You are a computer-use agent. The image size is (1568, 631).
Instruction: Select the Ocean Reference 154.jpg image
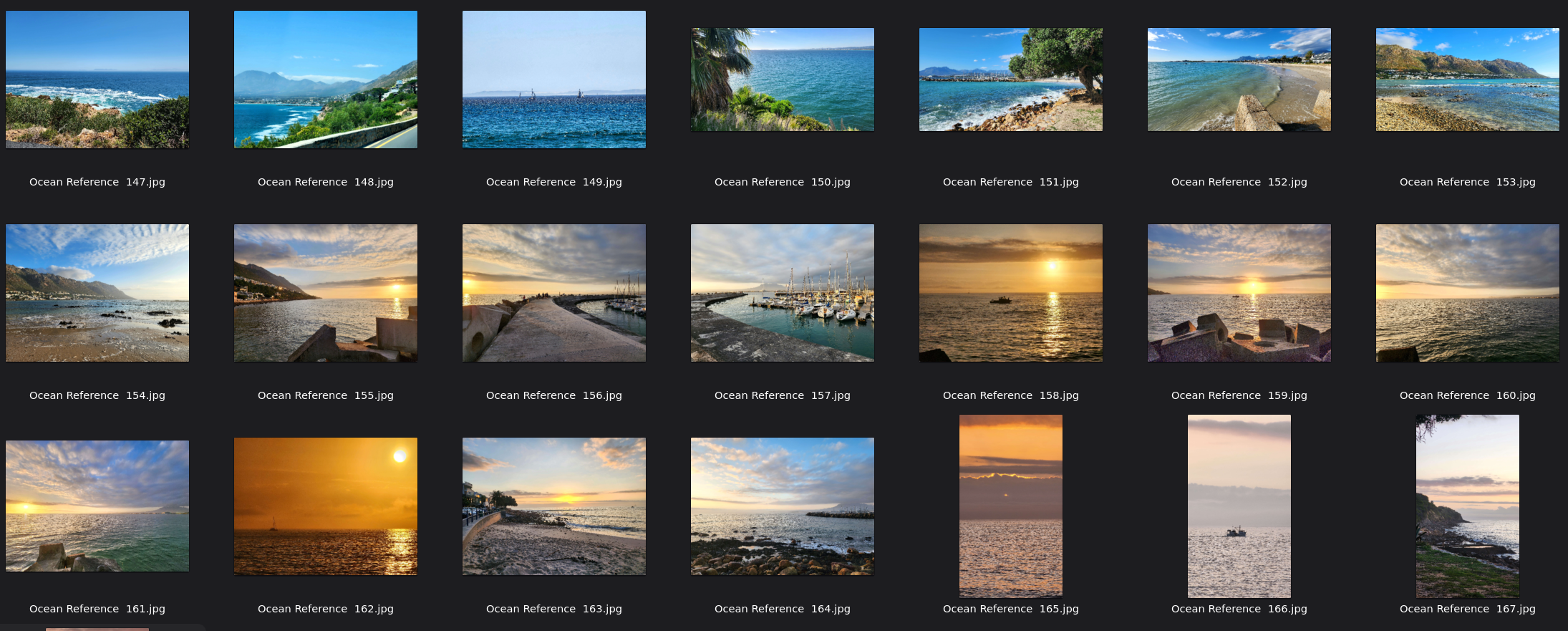click(97, 293)
